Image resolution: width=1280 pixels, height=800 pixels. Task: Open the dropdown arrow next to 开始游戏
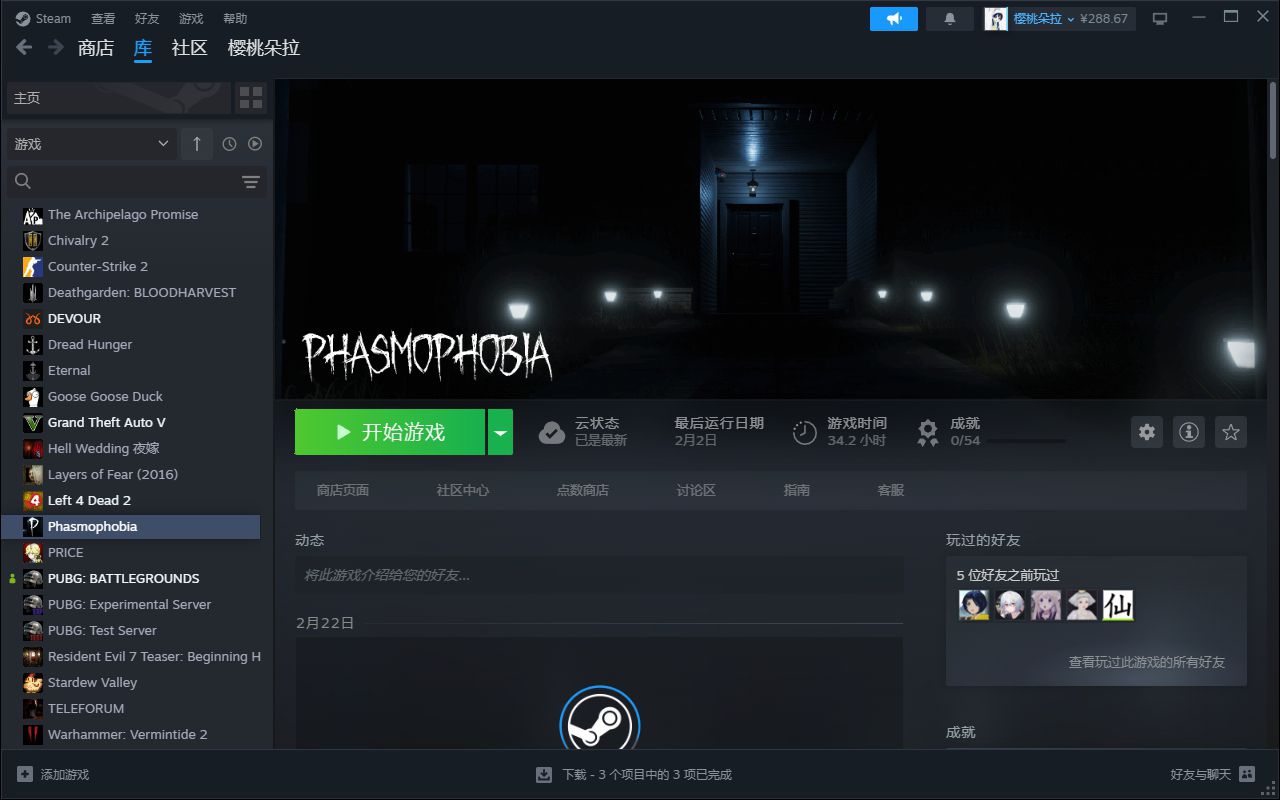[500, 432]
